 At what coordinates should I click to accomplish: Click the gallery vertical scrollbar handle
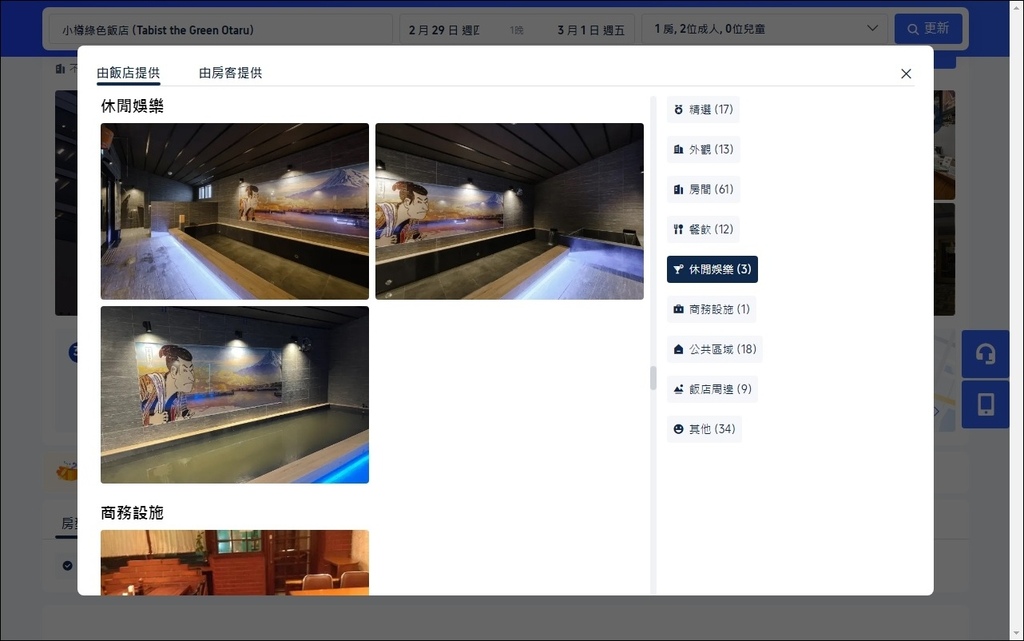pyautogui.click(x=652, y=378)
